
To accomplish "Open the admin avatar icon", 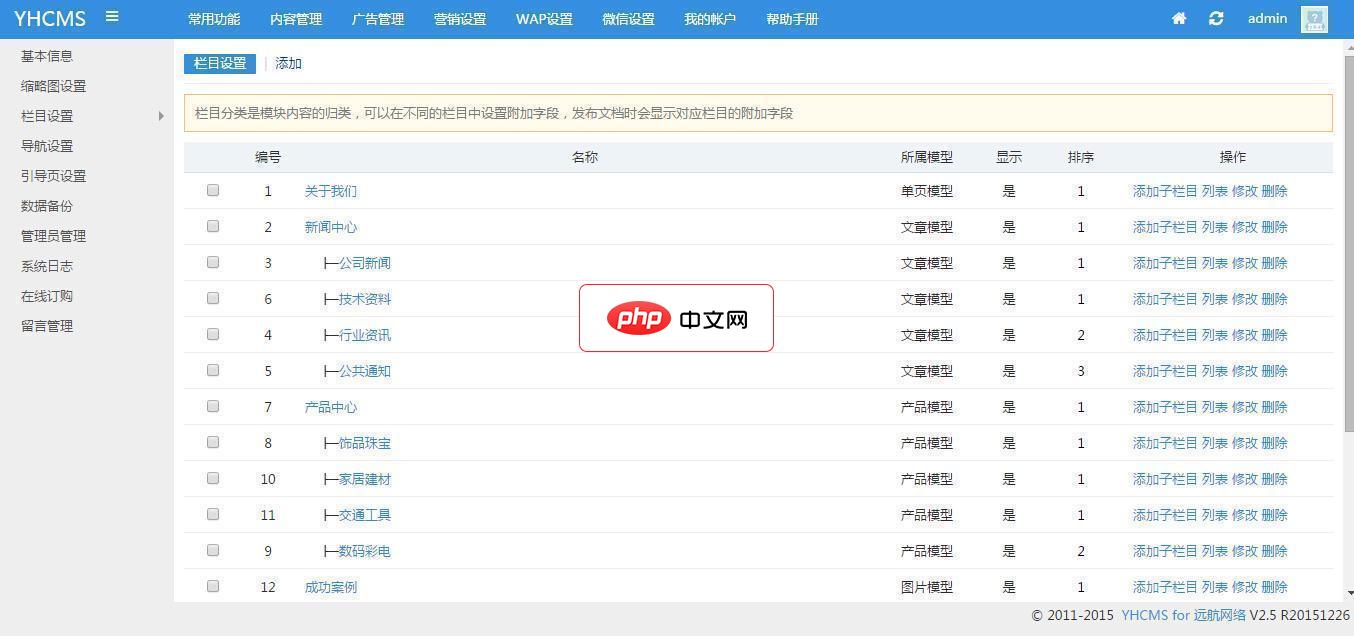I will 1313,18.
